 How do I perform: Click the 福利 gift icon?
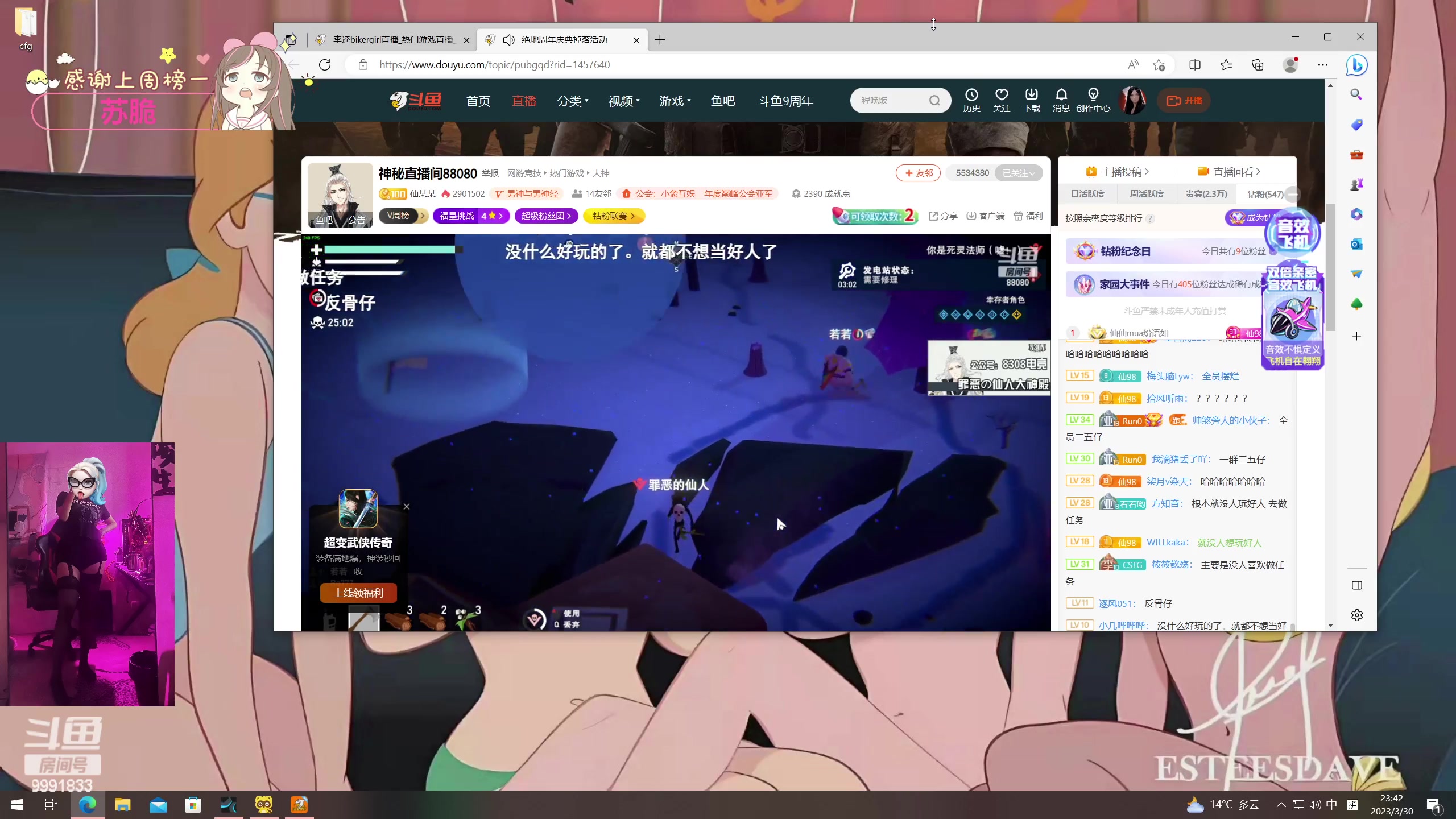1028,216
